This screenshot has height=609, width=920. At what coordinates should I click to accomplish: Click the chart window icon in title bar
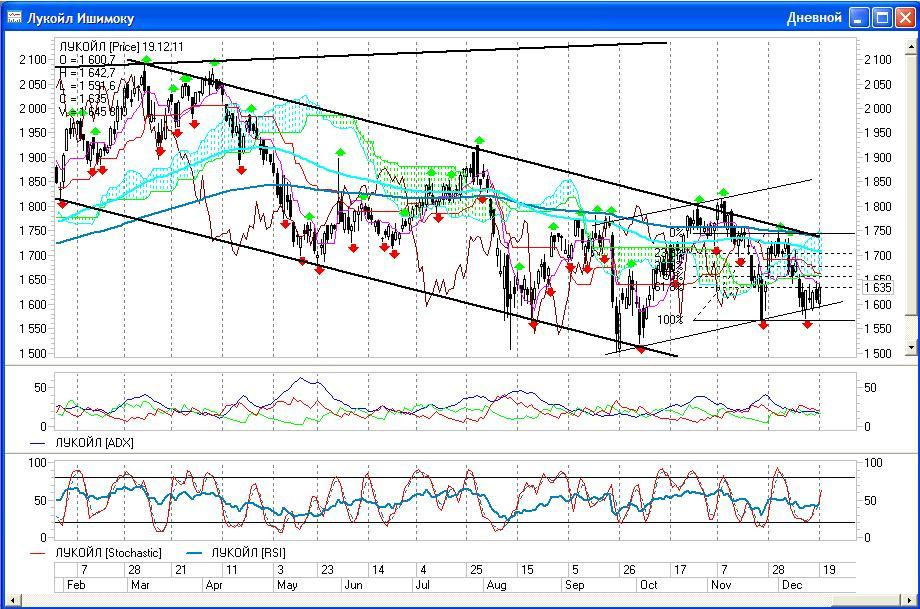point(14,18)
